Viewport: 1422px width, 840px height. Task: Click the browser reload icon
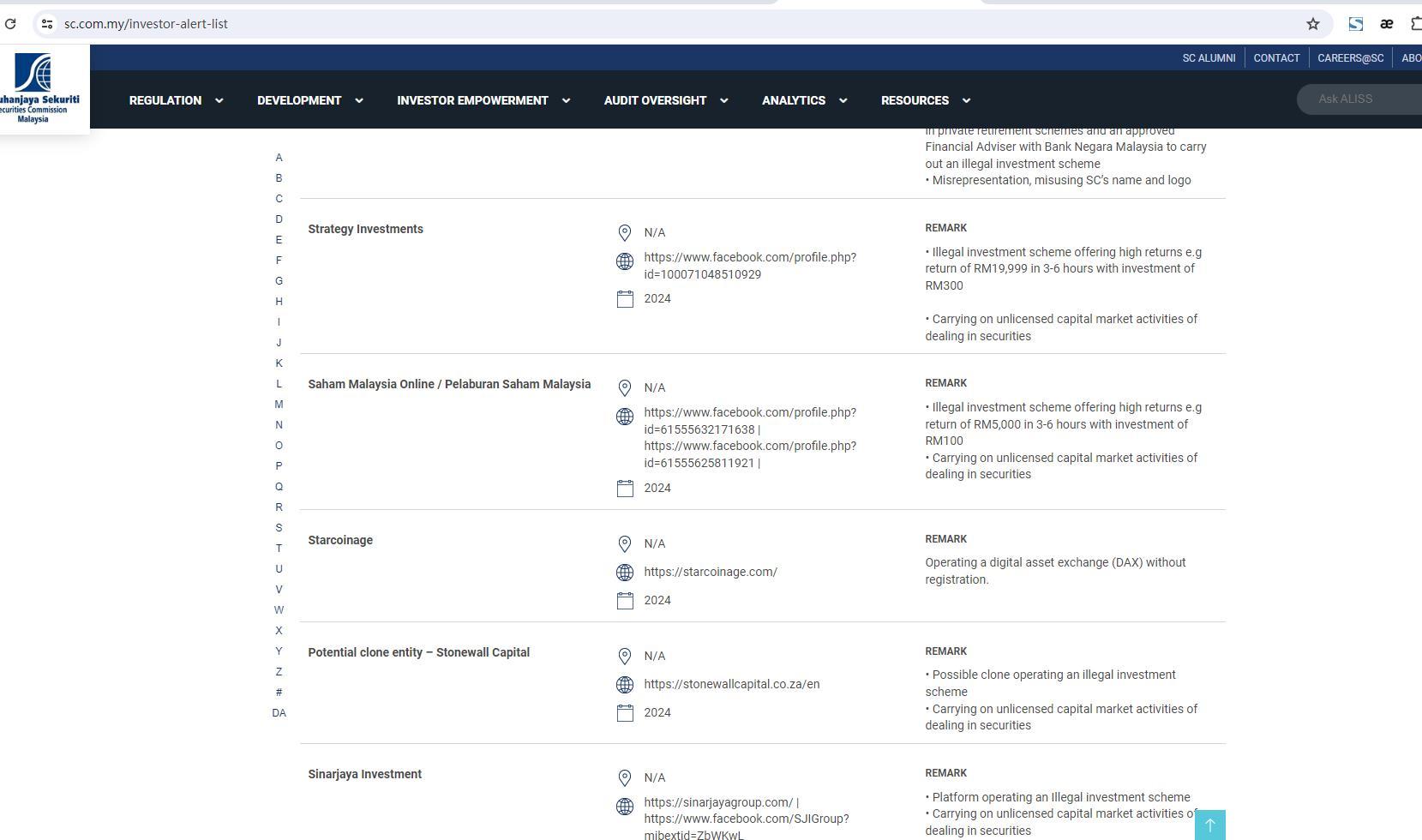click(x=10, y=24)
